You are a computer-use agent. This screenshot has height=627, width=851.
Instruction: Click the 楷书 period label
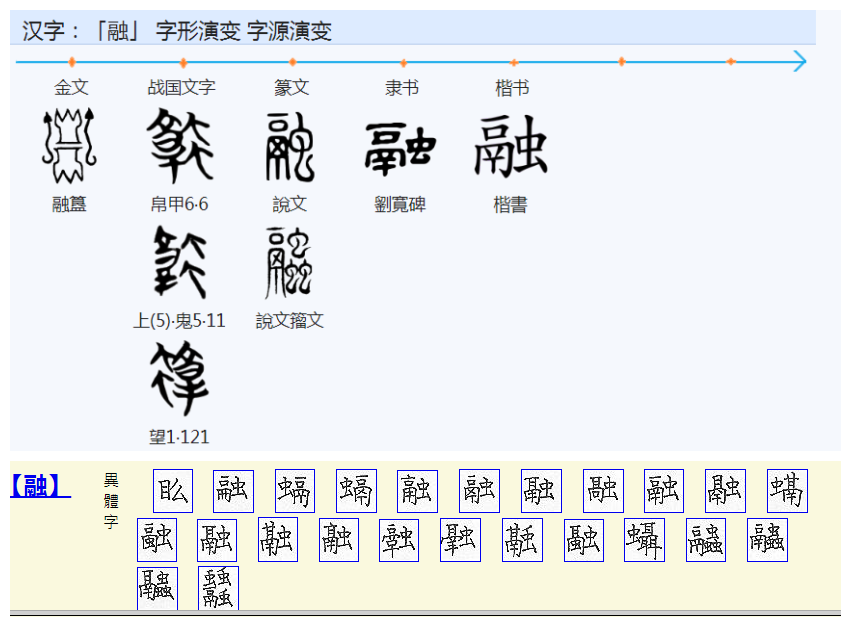pyautogui.click(x=512, y=87)
